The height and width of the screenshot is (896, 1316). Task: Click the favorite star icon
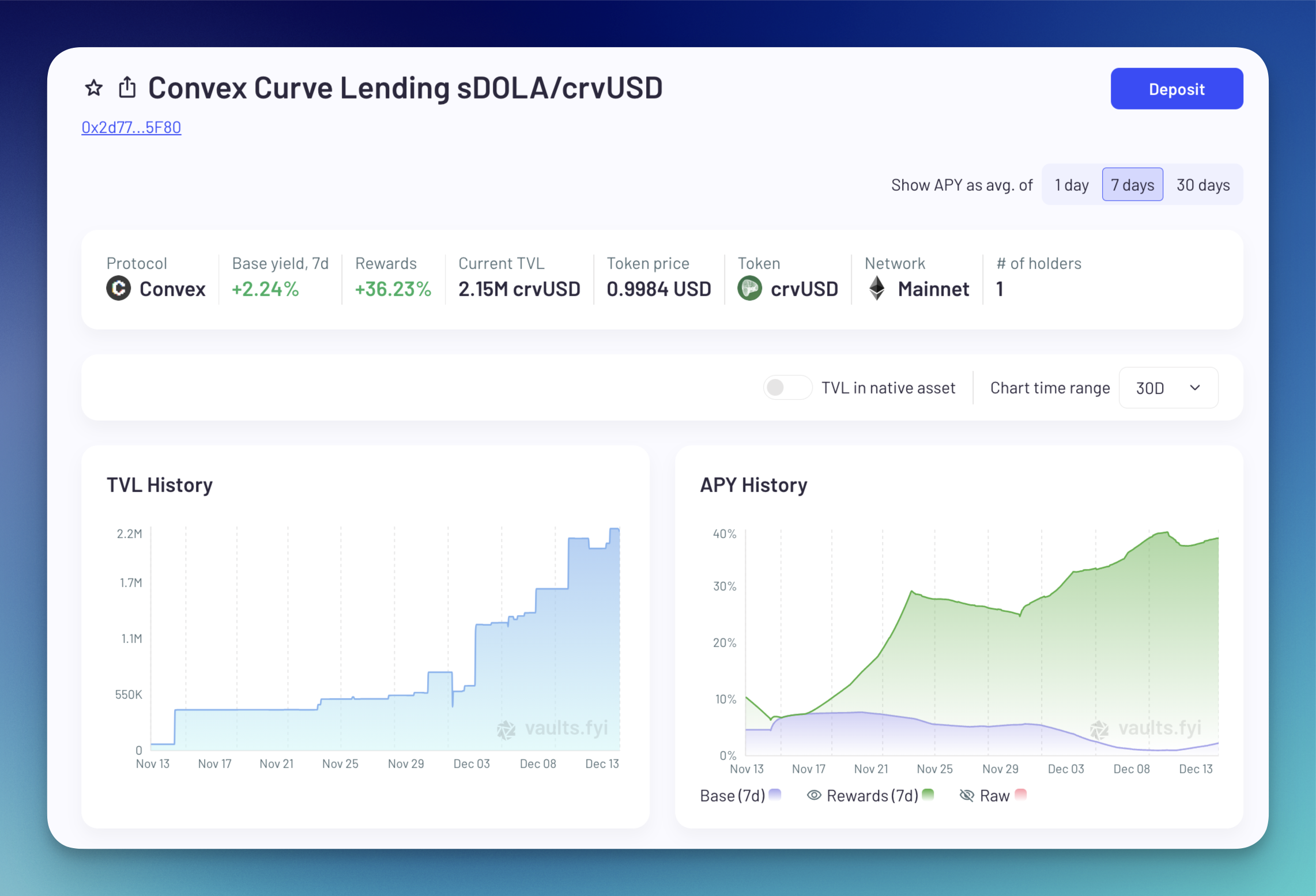point(94,88)
